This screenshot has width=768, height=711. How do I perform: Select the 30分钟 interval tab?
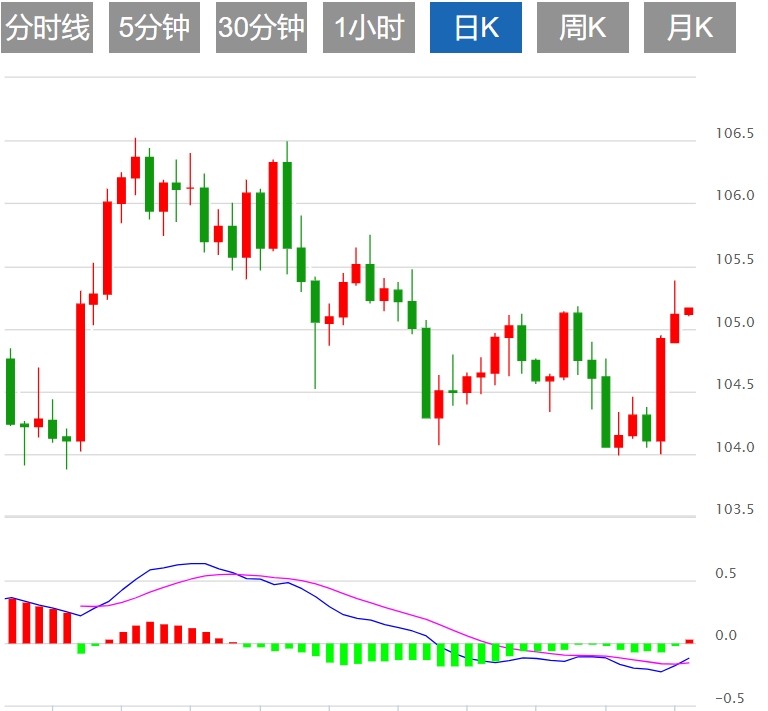pyautogui.click(x=262, y=27)
